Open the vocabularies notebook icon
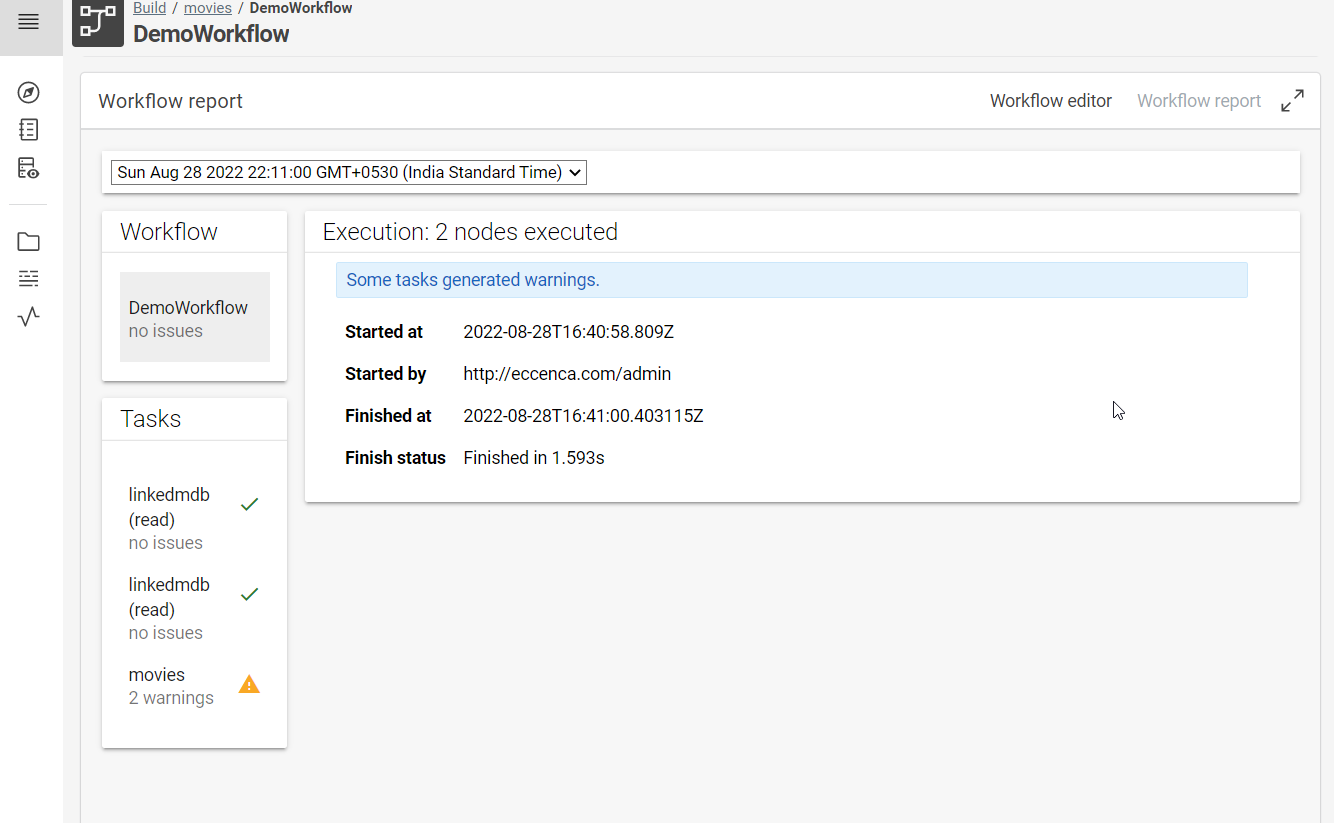The image size is (1334, 823). pyautogui.click(x=27, y=129)
